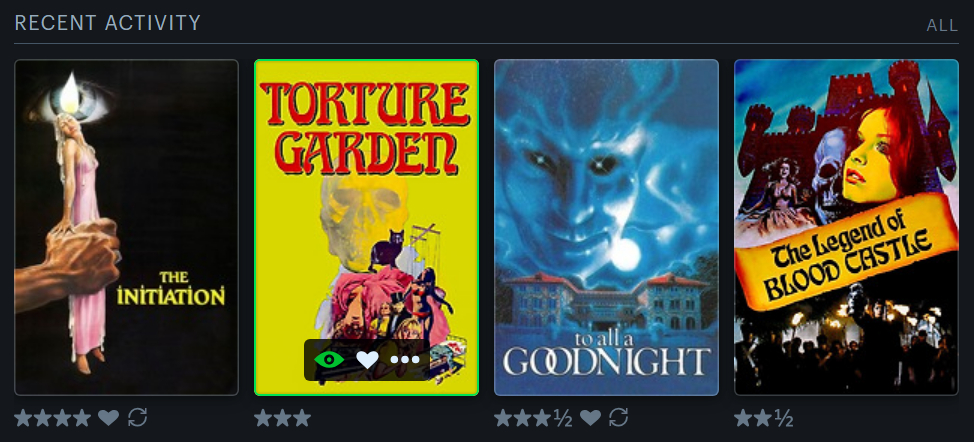
Task: Click the fourth star under The Initiation
Action: pos(81,418)
